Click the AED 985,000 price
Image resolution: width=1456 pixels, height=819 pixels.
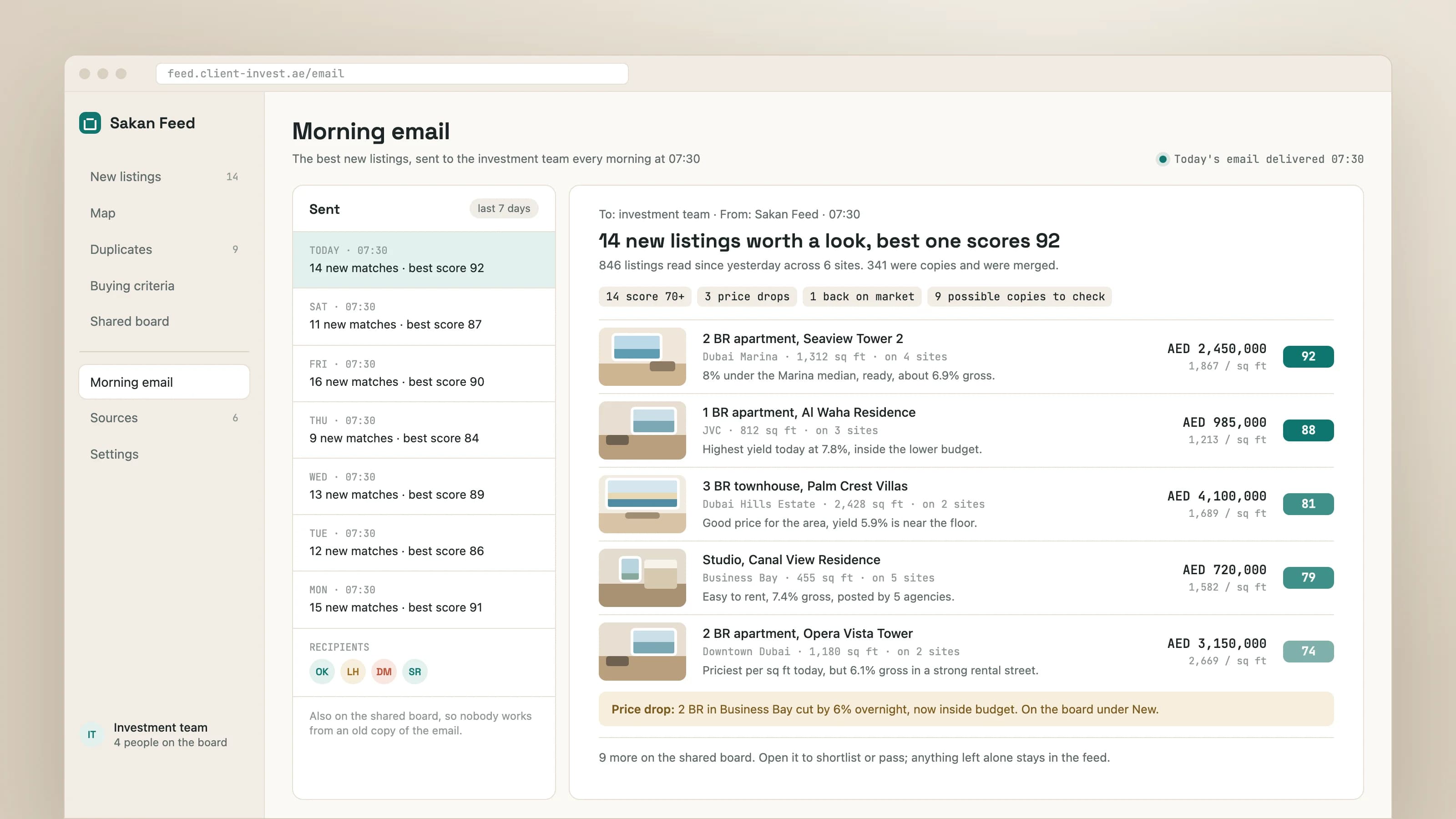(1224, 422)
